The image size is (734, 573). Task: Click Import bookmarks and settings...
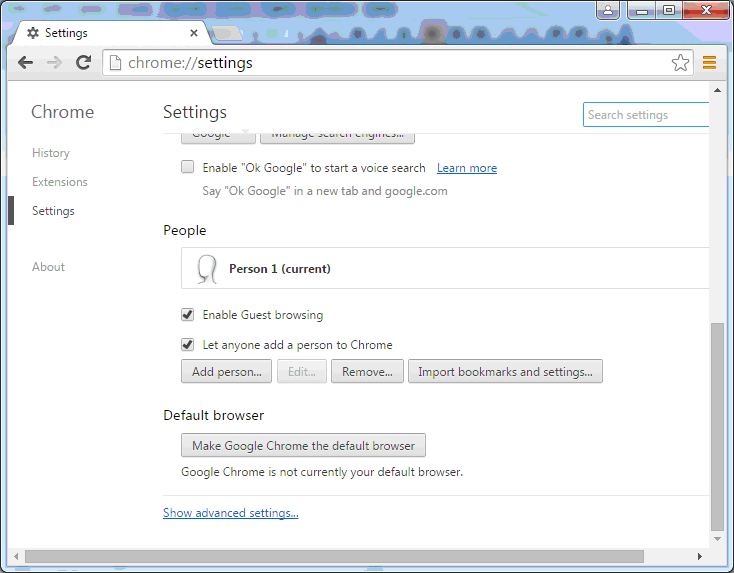pyautogui.click(x=505, y=372)
